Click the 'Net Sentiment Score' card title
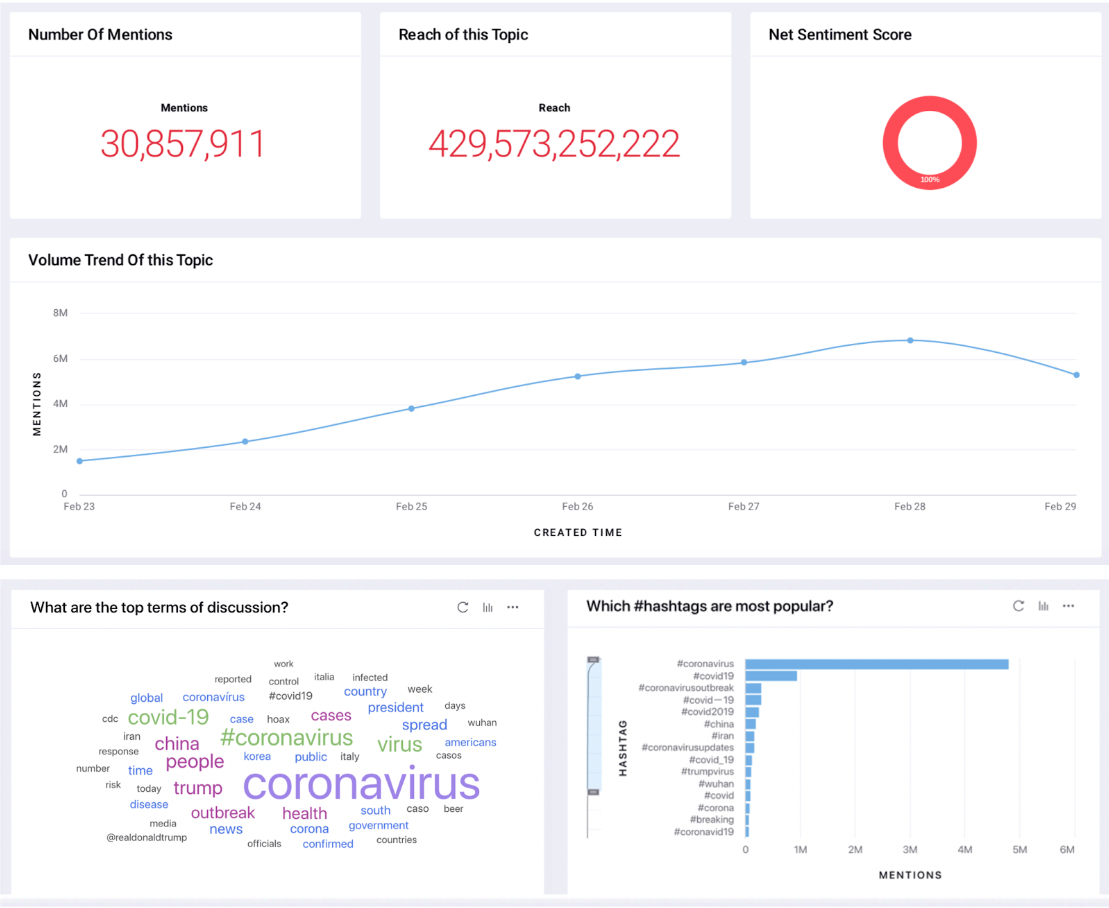 (x=840, y=34)
